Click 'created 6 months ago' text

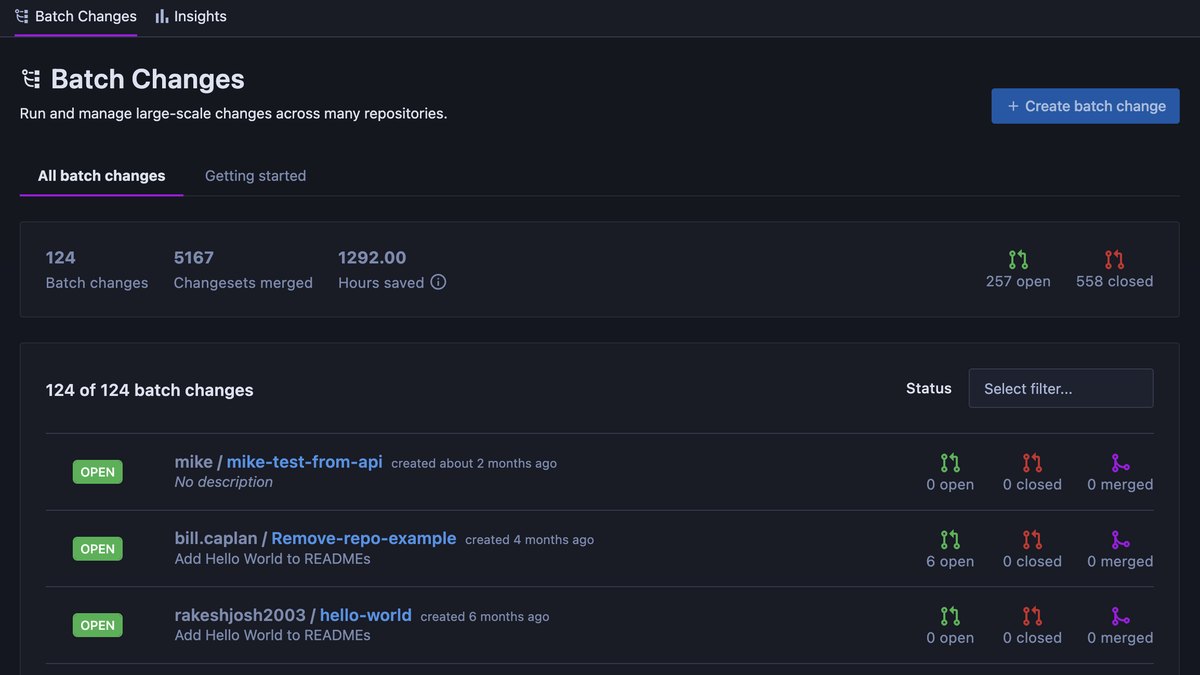coord(485,617)
